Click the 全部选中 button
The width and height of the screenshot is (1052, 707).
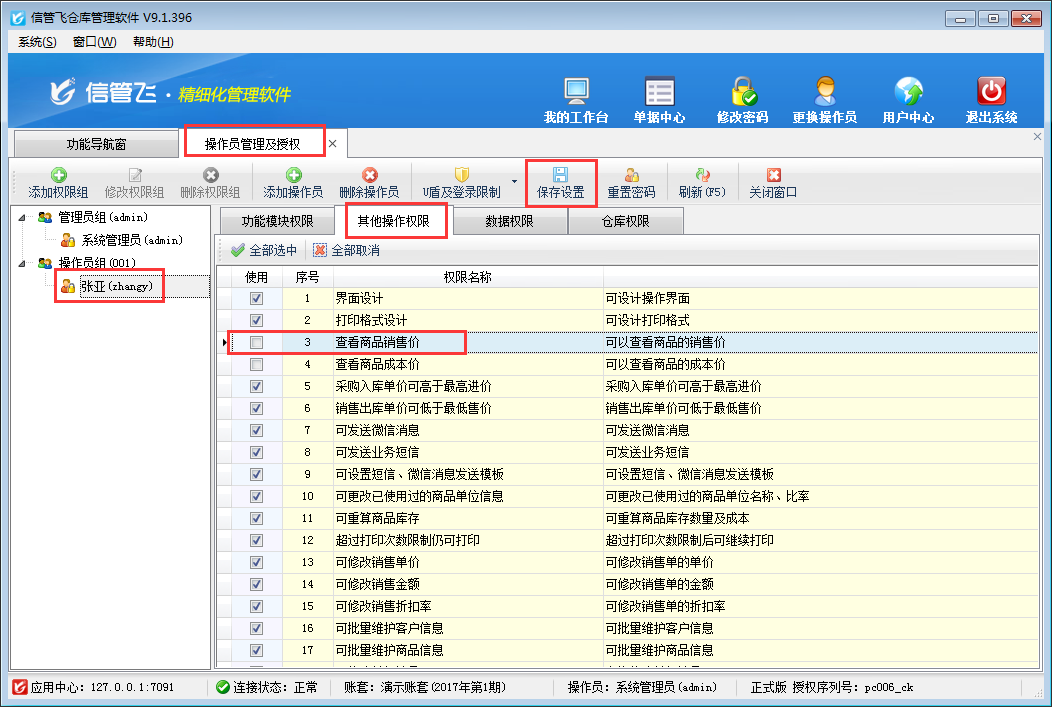pos(265,250)
